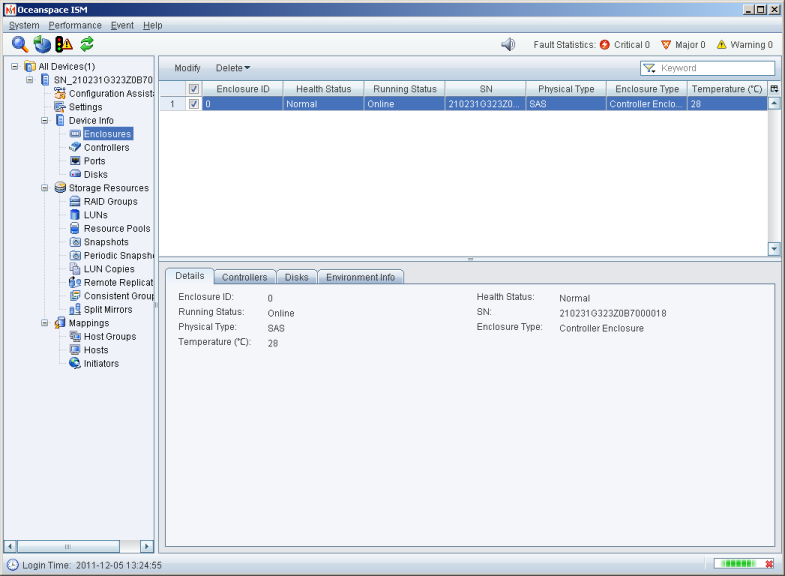Sort by Running Status column header

pyautogui.click(x=405, y=89)
